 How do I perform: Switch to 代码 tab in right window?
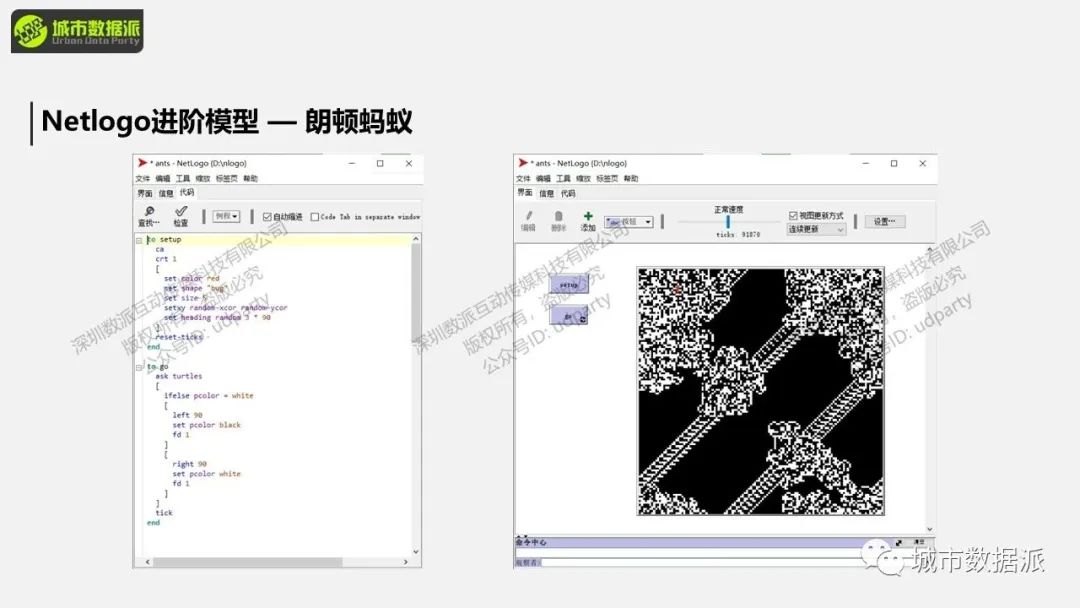(568, 193)
